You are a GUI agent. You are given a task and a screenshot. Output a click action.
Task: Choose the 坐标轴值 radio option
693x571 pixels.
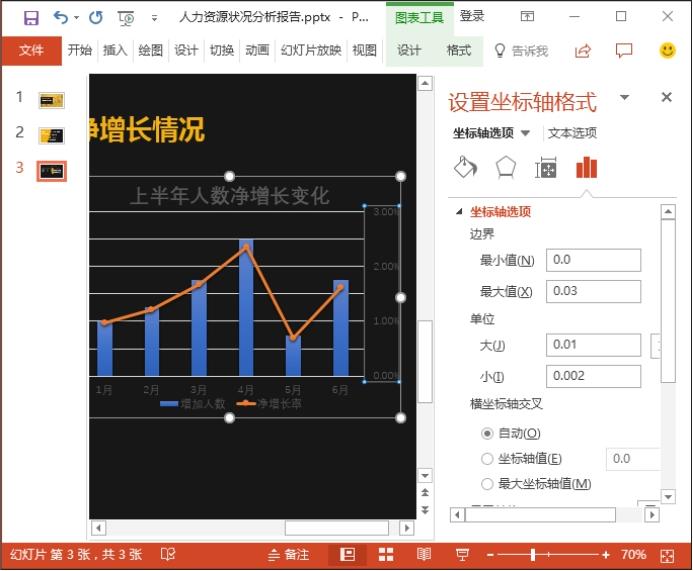(487, 459)
